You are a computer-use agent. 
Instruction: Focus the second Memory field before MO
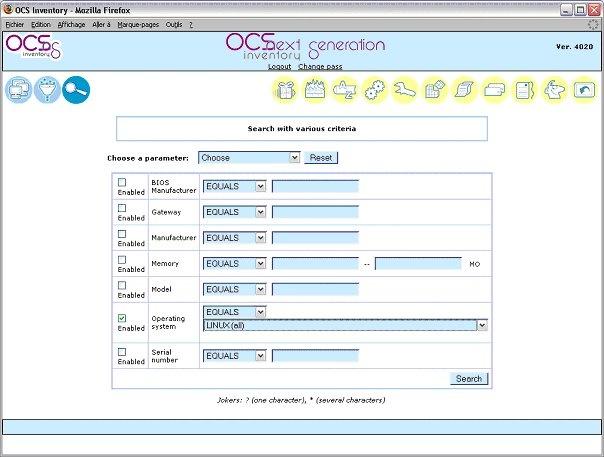pyautogui.click(x=418, y=264)
